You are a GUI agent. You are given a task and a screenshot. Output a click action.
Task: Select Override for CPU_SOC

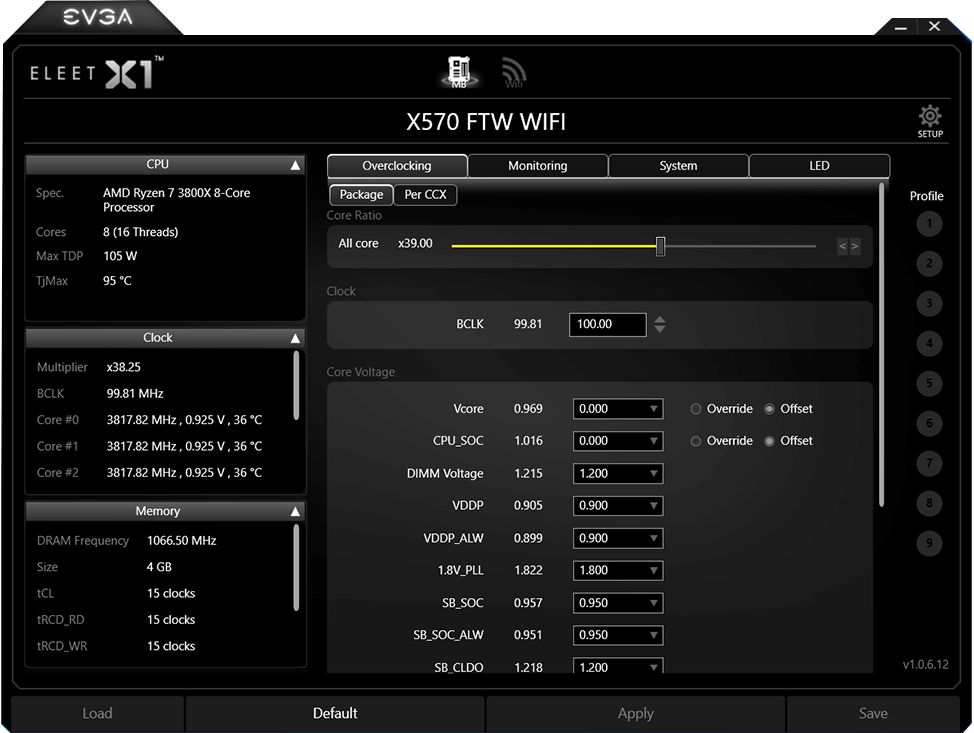[x=696, y=441]
